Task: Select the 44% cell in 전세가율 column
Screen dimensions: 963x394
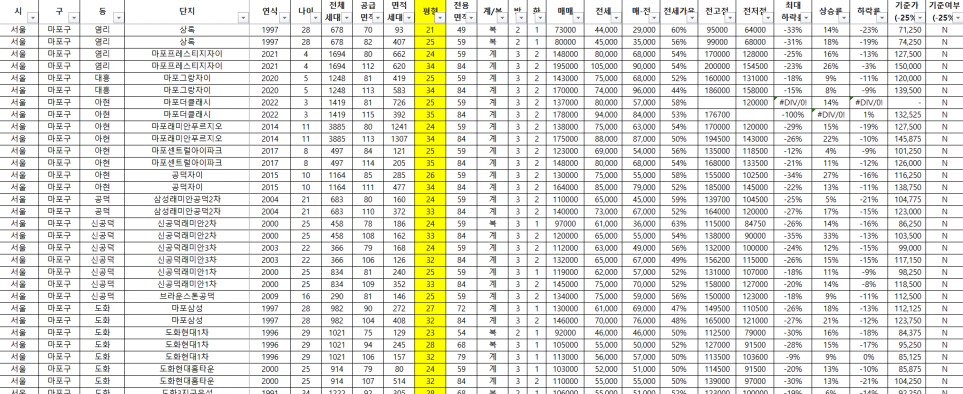Action: tap(679, 90)
